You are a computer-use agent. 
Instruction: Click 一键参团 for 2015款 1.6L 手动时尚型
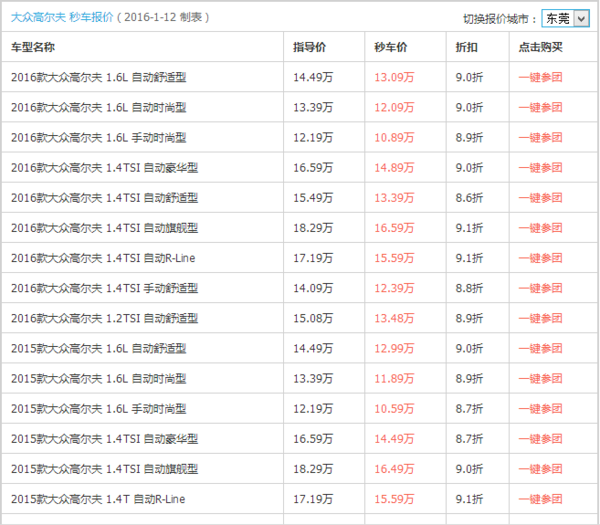[540, 409]
